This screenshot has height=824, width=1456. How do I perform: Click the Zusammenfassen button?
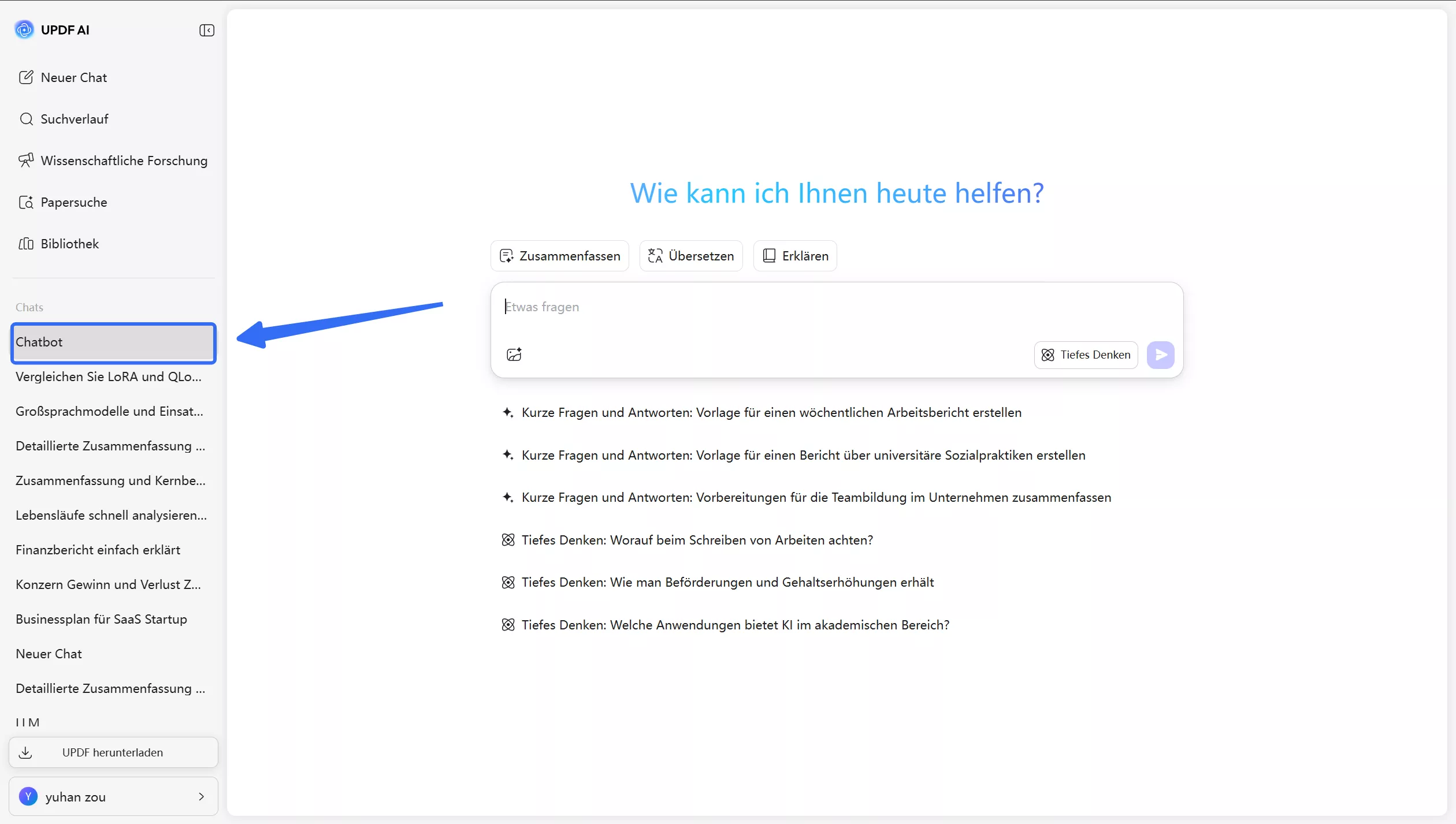click(558, 255)
